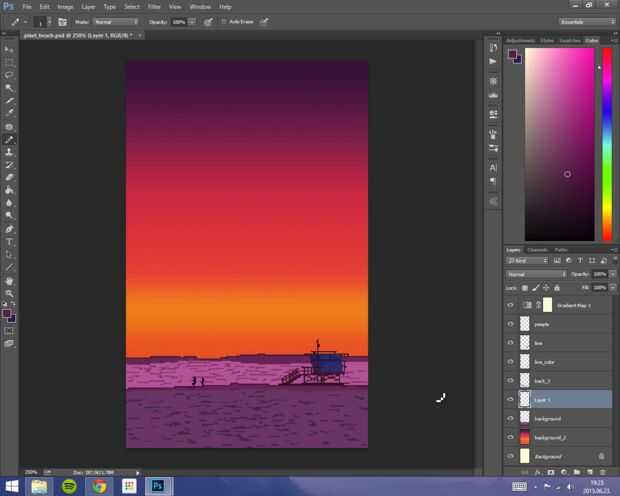This screenshot has height=496, width=620.
Task: Pick a color in the color field
Action: tap(559, 144)
